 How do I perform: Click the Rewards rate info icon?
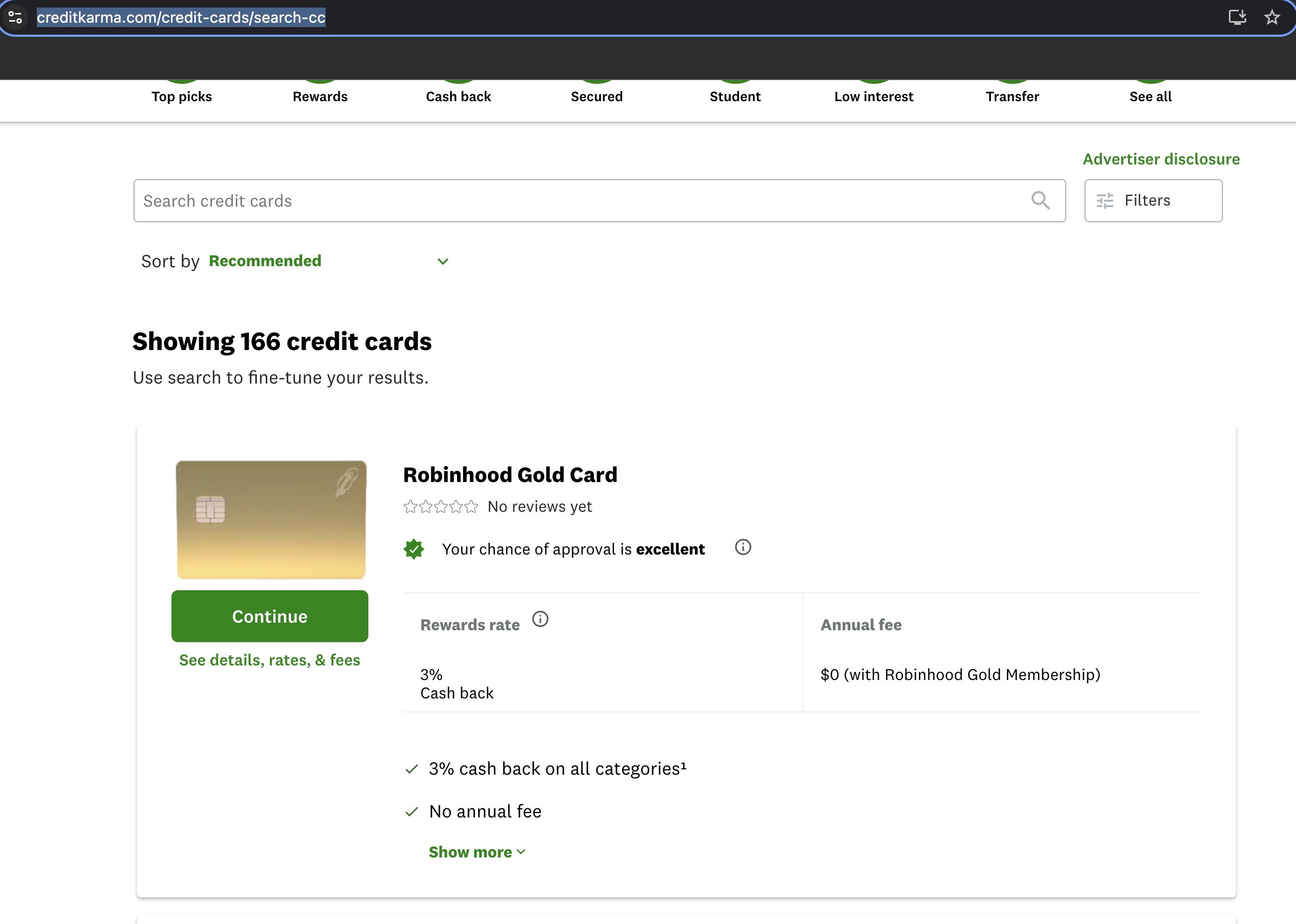(540, 619)
